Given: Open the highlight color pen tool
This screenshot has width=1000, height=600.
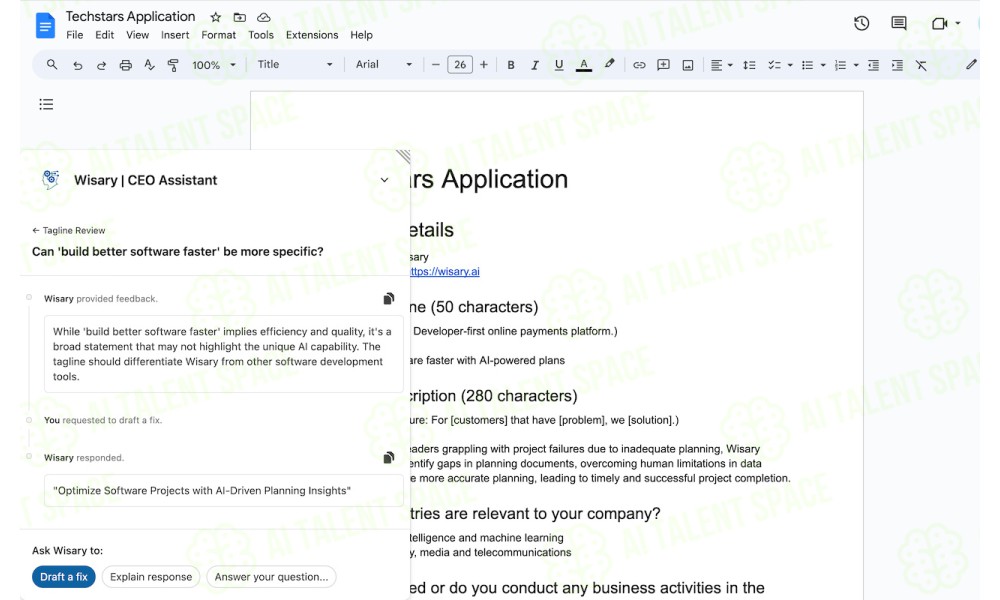Looking at the screenshot, I should click(x=610, y=64).
